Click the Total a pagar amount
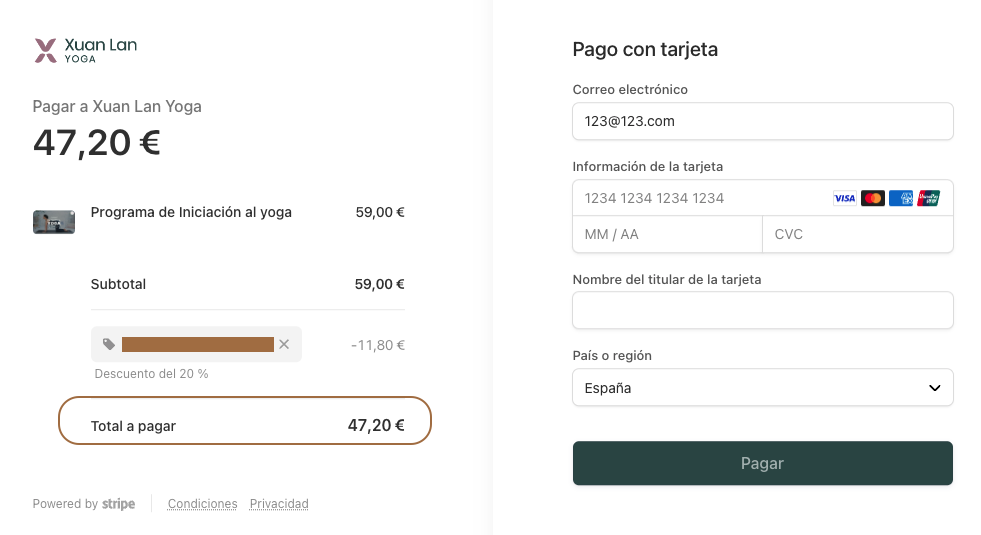 (x=376, y=425)
